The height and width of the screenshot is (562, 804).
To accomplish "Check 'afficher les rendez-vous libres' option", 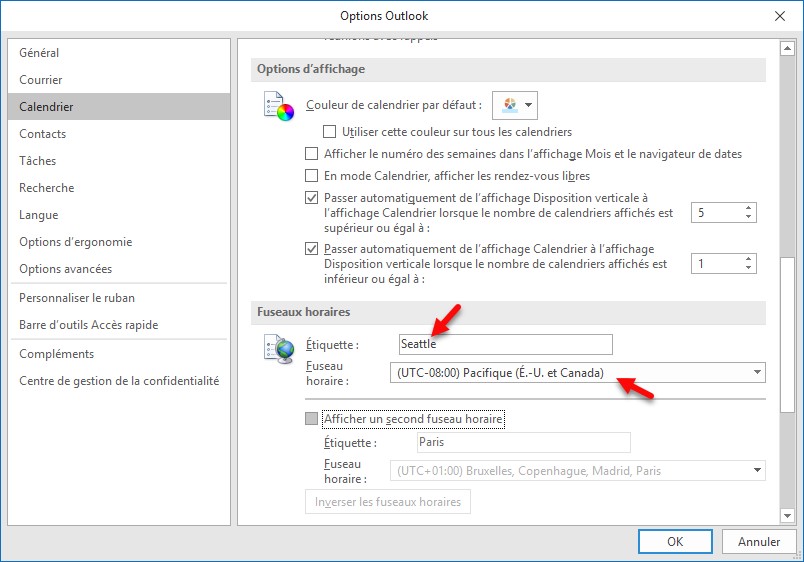I will click(x=311, y=176).
